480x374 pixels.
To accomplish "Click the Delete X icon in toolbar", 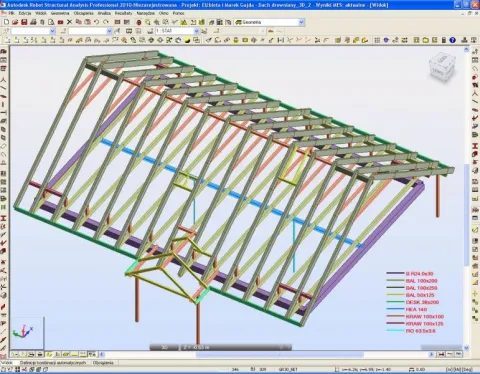I will [69, 22].
